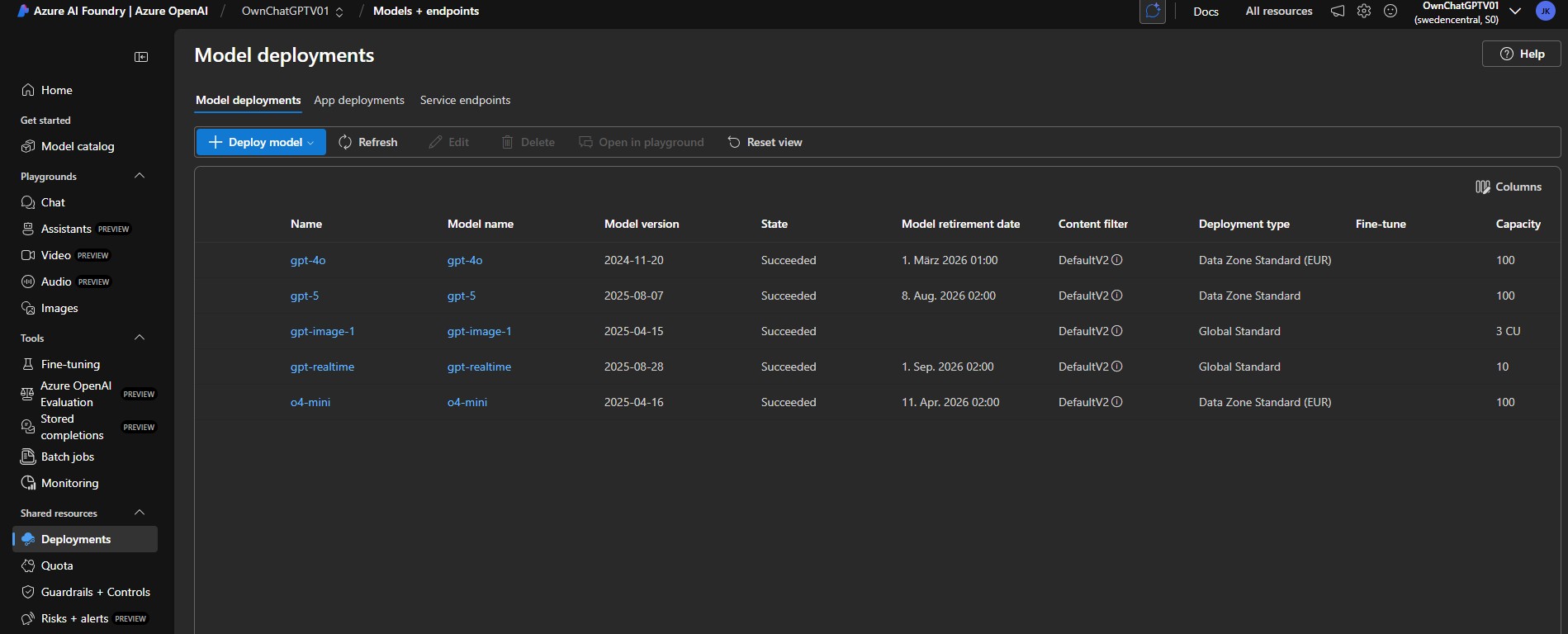Click the highlighted chat assistant icon in header
1568x634 pixels.
tap(1153, 12)
